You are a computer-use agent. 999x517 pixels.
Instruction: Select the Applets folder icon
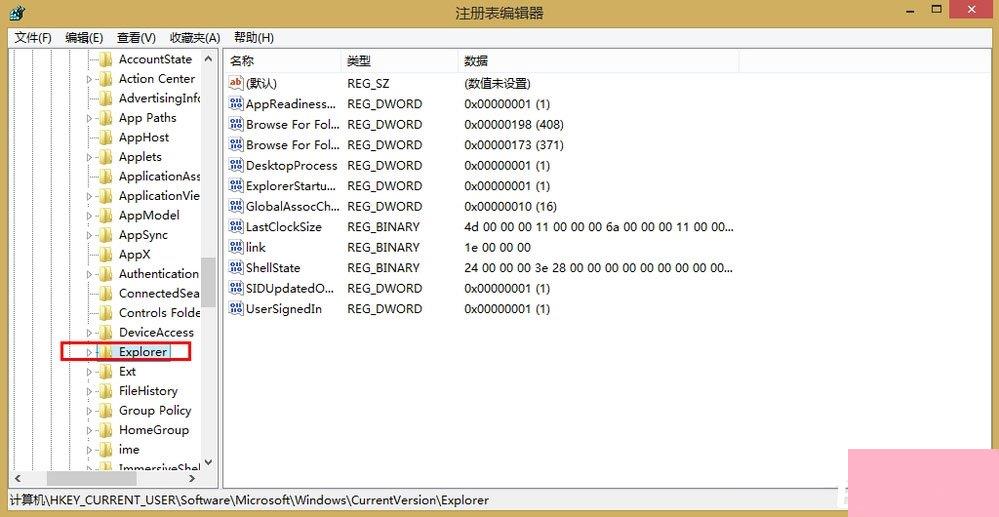(106, 157)
